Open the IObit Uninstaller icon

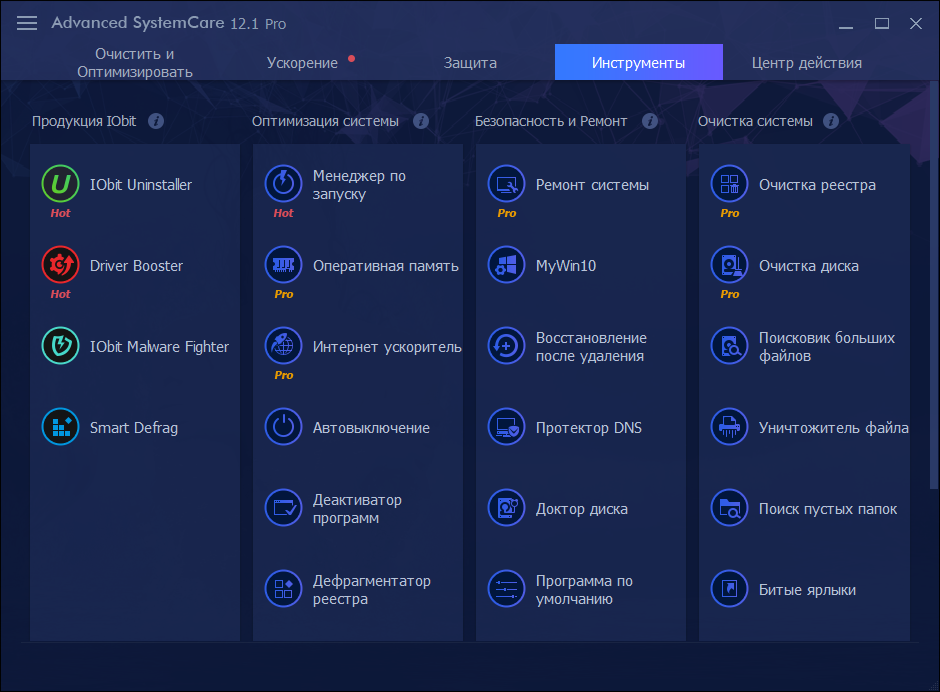point(61,183)
